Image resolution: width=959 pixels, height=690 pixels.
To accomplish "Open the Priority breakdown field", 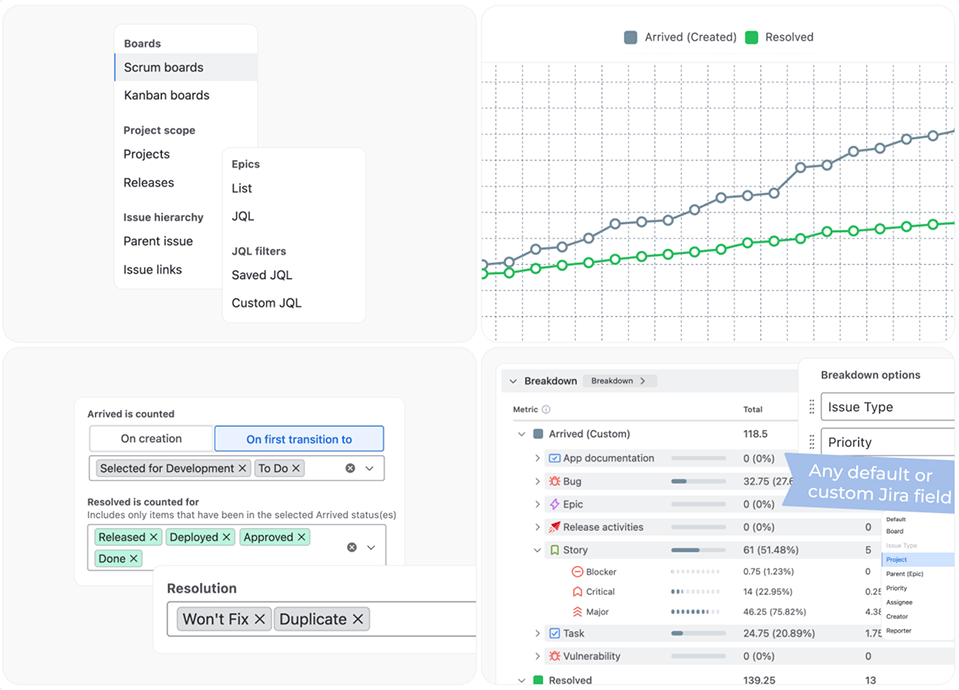I will pyautogui.click(x=887, y=442).
